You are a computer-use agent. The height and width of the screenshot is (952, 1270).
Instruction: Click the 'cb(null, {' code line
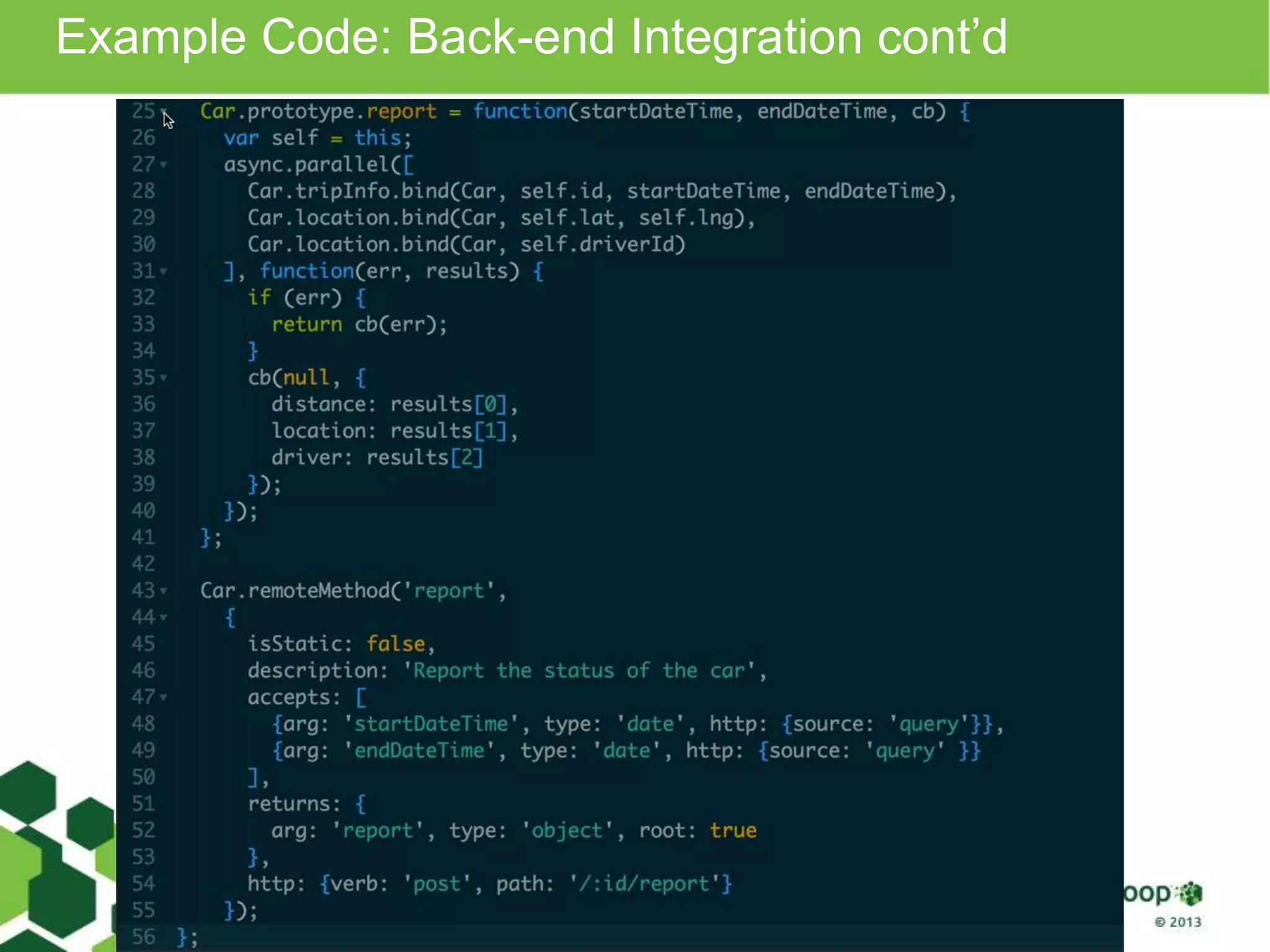coord(307,377)
